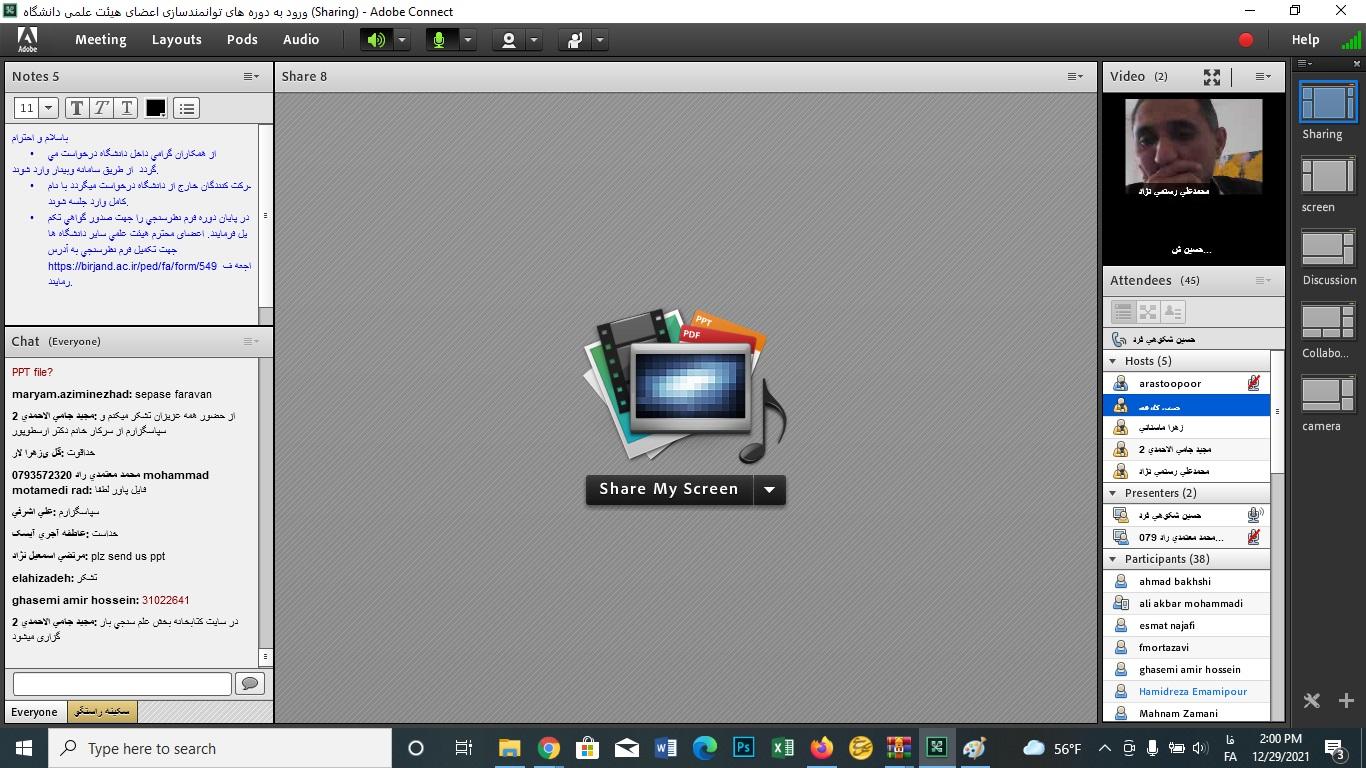
Task: Select participant ali akbar mohammadi
Action: [1186, 603]
